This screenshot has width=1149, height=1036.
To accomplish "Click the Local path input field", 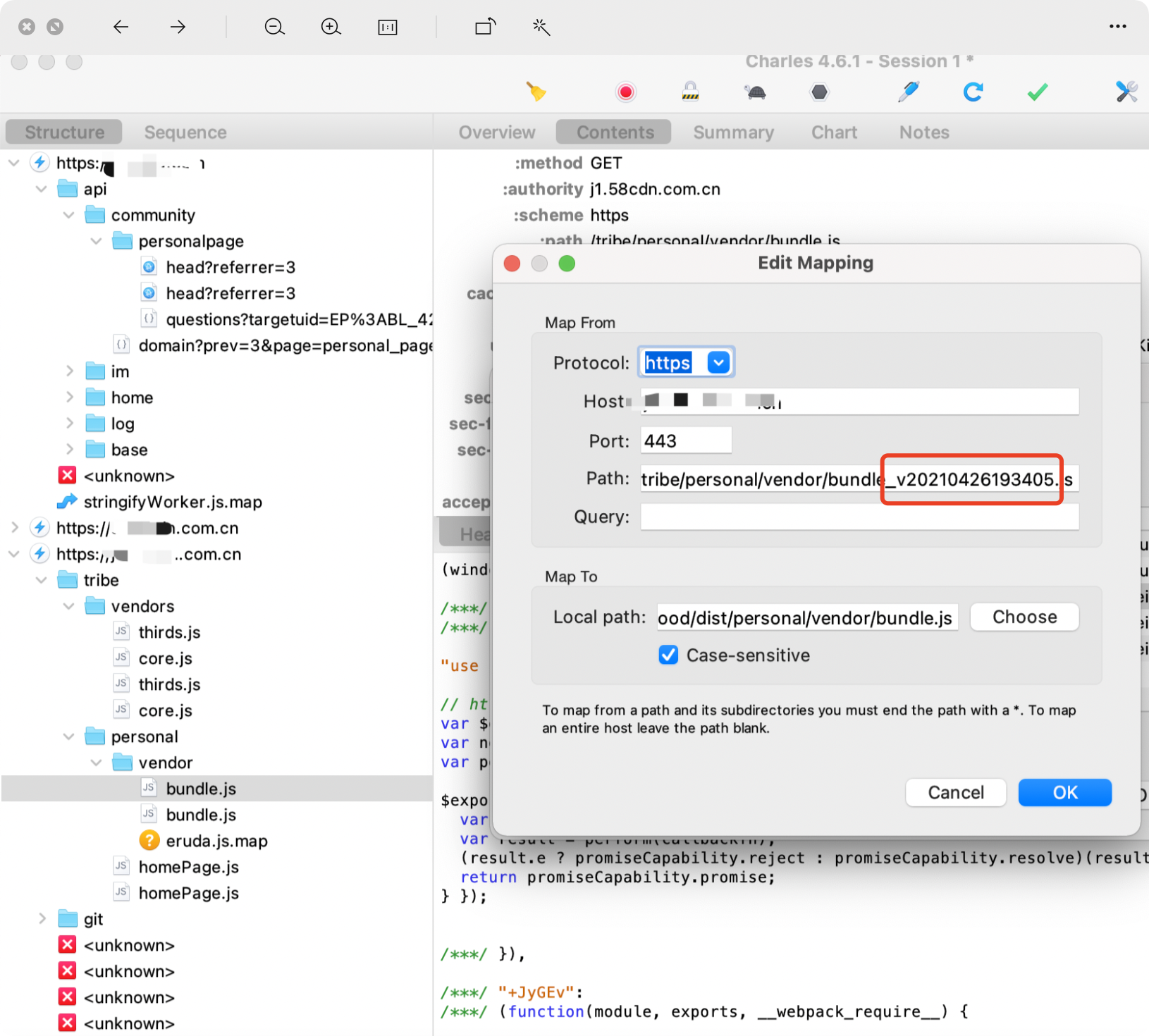I will pyautogui.click(x=807, y=617).
